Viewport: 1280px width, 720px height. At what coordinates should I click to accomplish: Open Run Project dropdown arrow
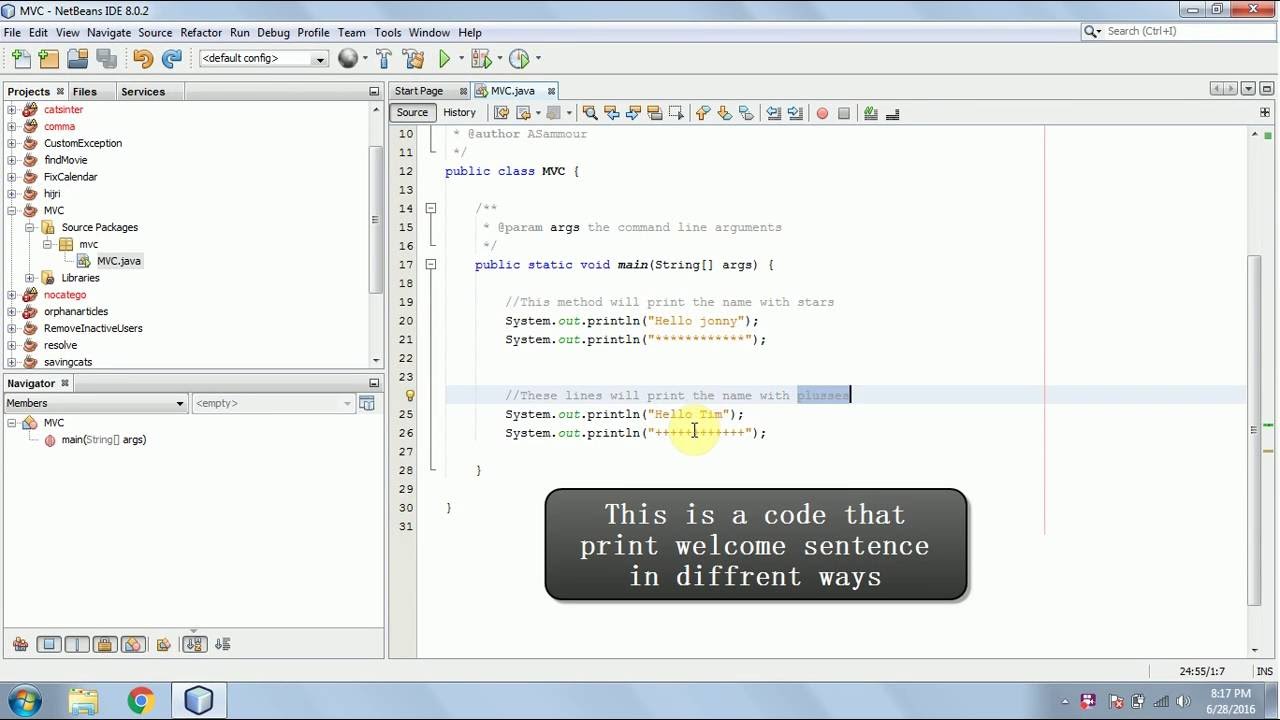point(461,59)
